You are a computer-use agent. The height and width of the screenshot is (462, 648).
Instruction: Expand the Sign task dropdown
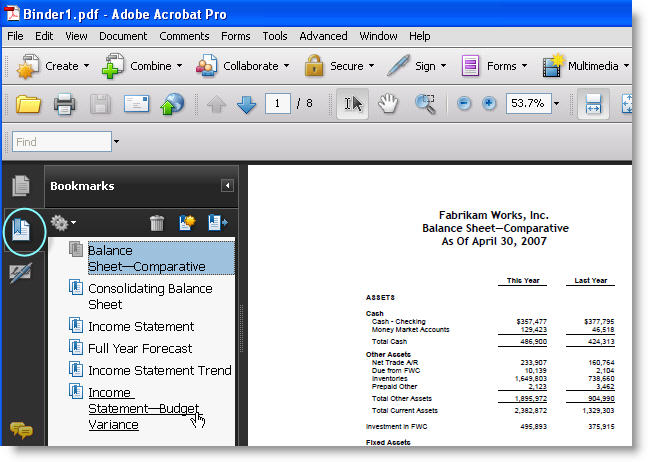(443, 66)
